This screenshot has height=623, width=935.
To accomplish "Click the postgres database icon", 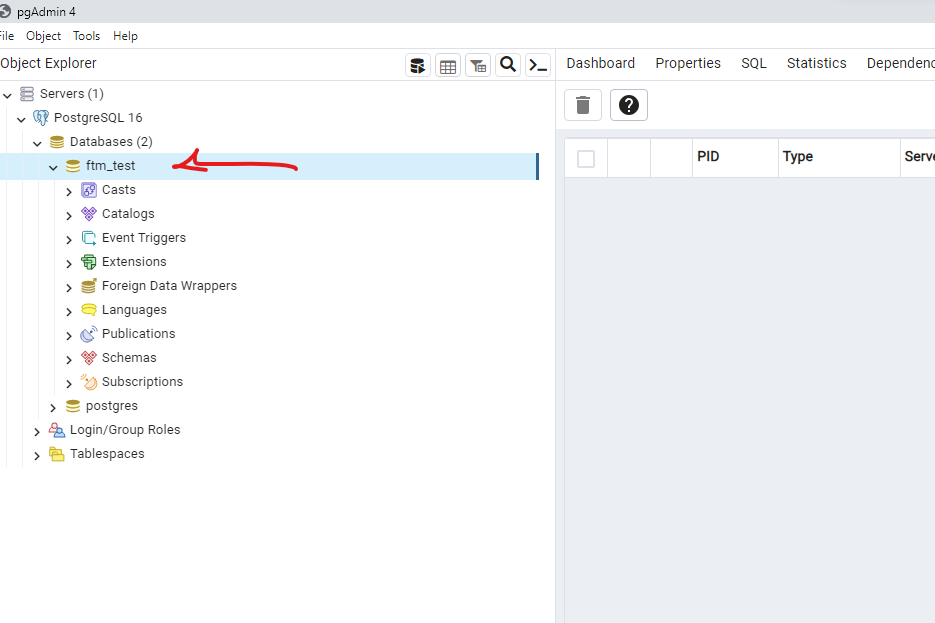I will tap(73, 406).
